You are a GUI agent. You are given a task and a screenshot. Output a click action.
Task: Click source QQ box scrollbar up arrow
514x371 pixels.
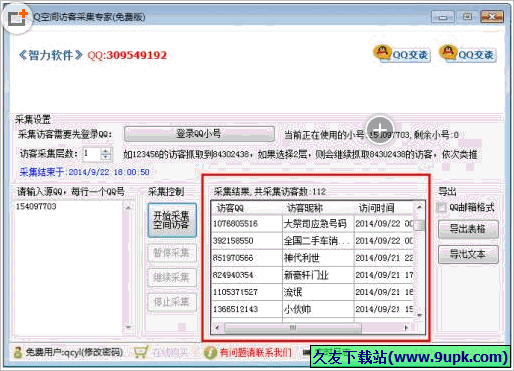[x=128, y=207]
